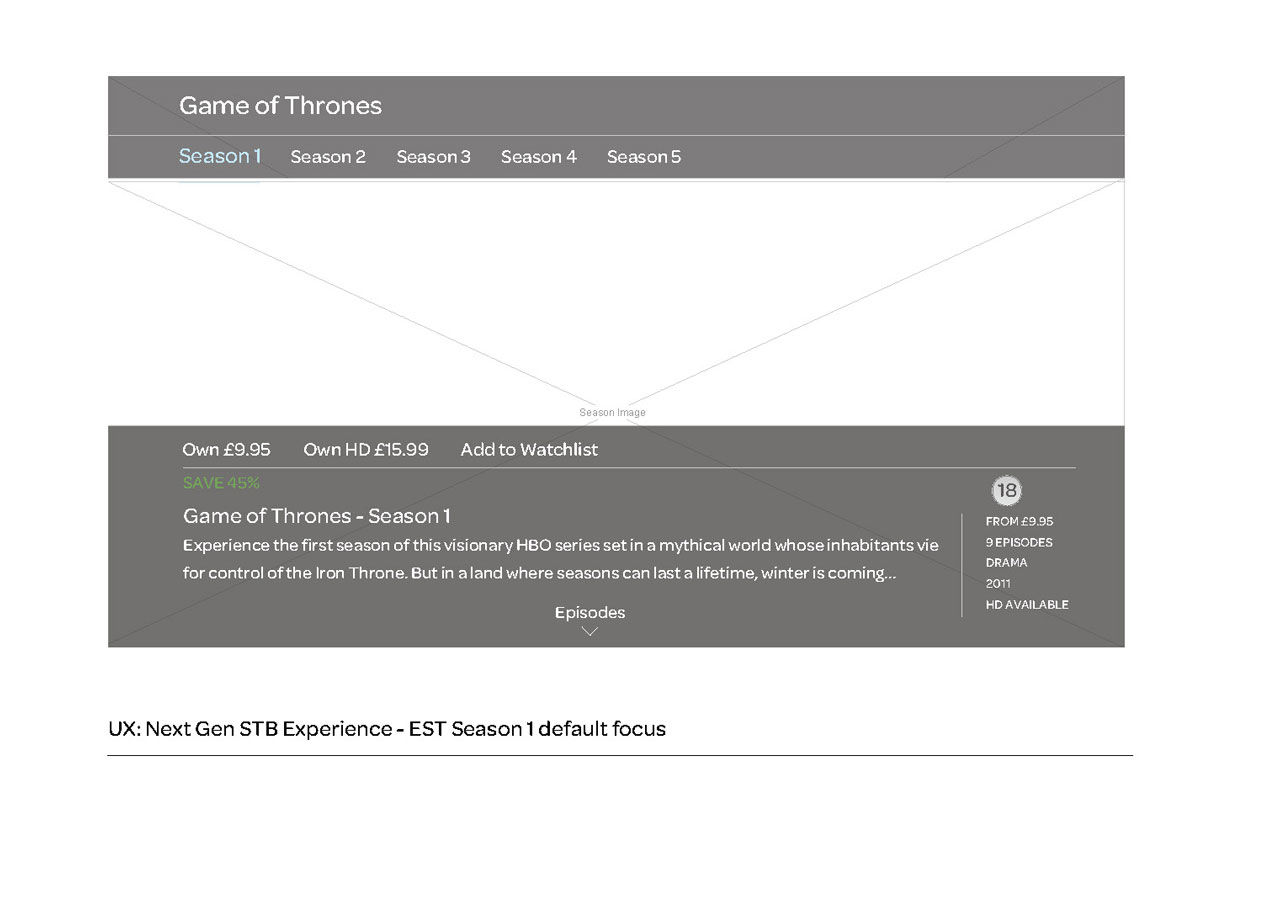Click the Game of Thrones - Season 1 heading
Screen dimensions: 1280x907
316,516
